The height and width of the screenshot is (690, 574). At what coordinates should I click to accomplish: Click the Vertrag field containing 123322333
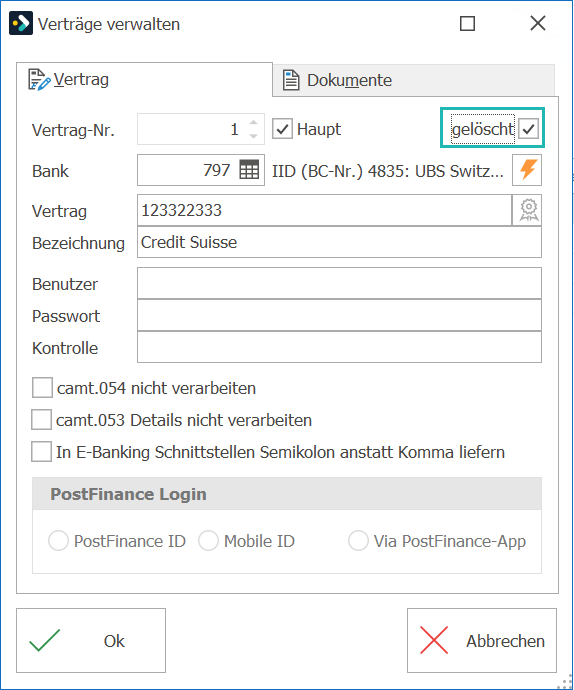tap(324, 210)
